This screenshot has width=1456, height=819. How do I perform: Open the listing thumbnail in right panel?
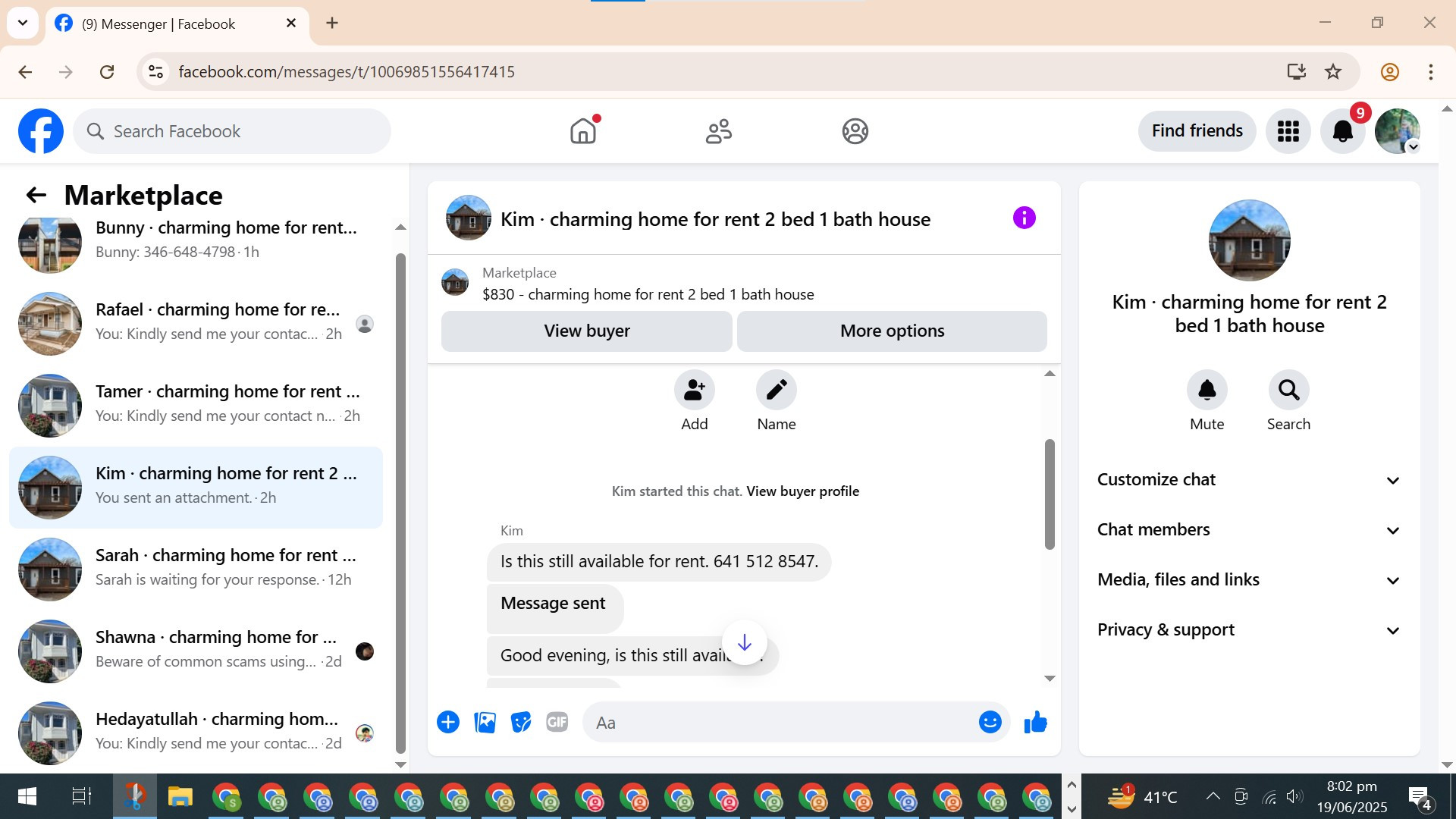tap(1249, 240)
